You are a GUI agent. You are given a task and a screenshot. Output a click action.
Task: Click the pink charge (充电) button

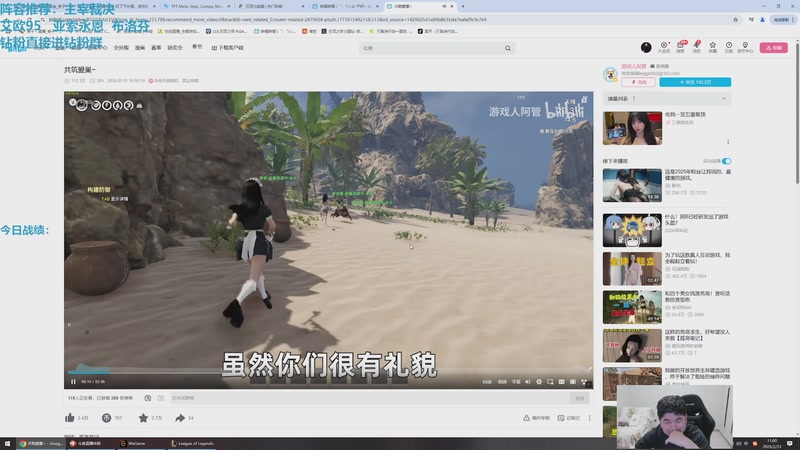pos(639,82)
